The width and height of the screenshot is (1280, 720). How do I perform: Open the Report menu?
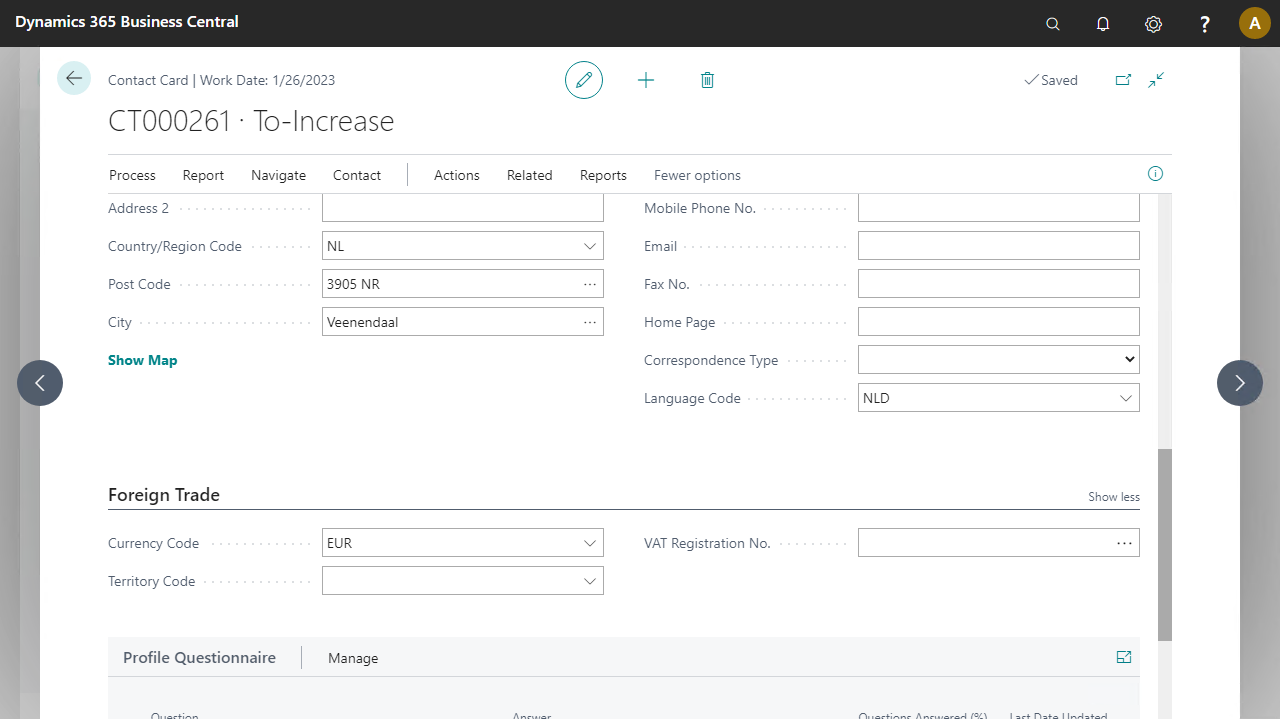coord(203,175)
